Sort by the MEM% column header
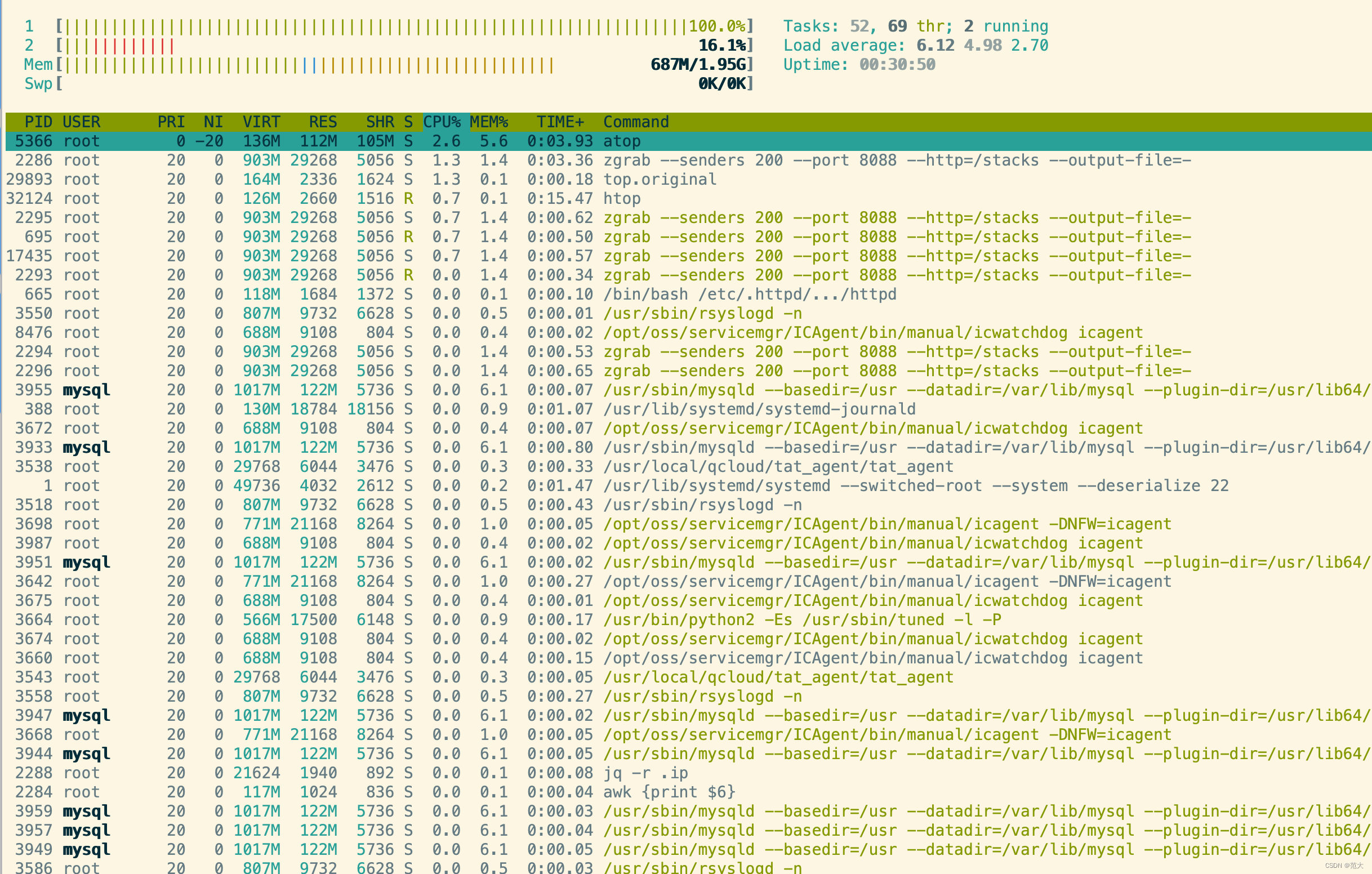1372x874 pixels. point(489,122)
